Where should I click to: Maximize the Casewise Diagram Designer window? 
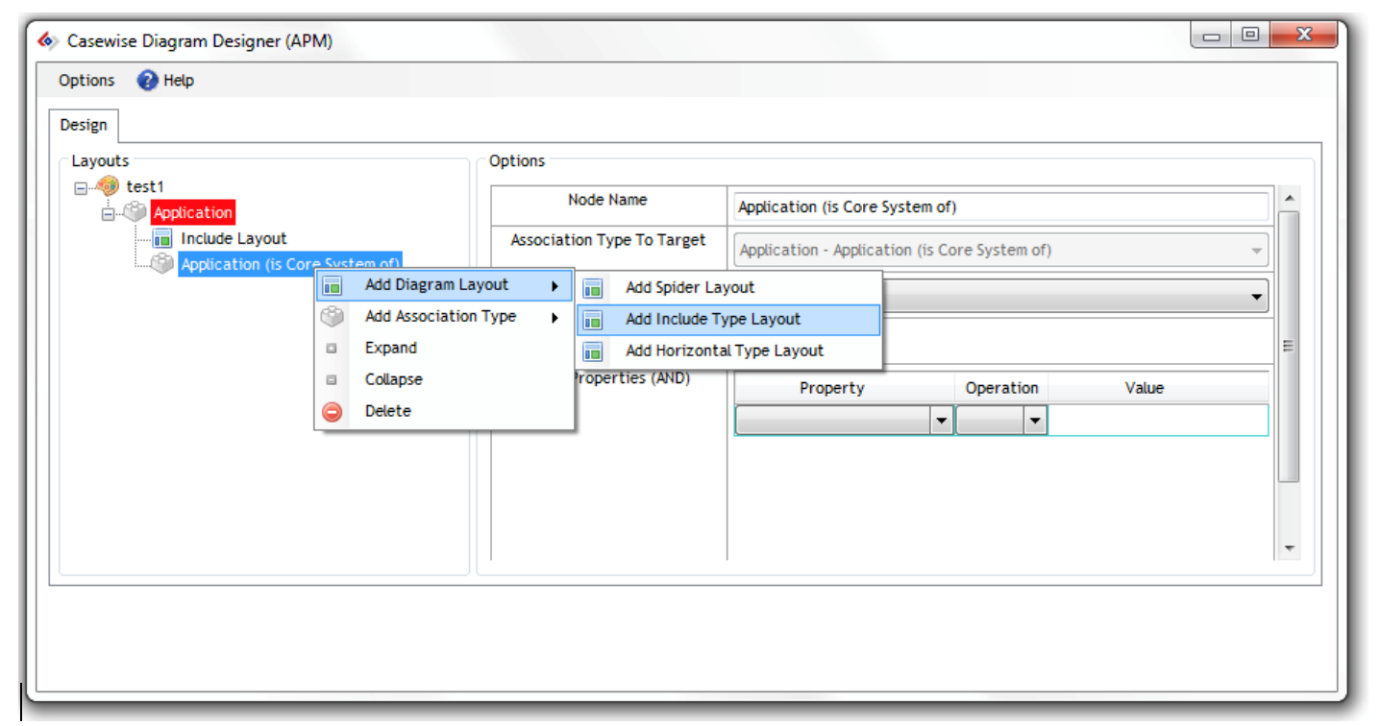(x=1249, y=37)
